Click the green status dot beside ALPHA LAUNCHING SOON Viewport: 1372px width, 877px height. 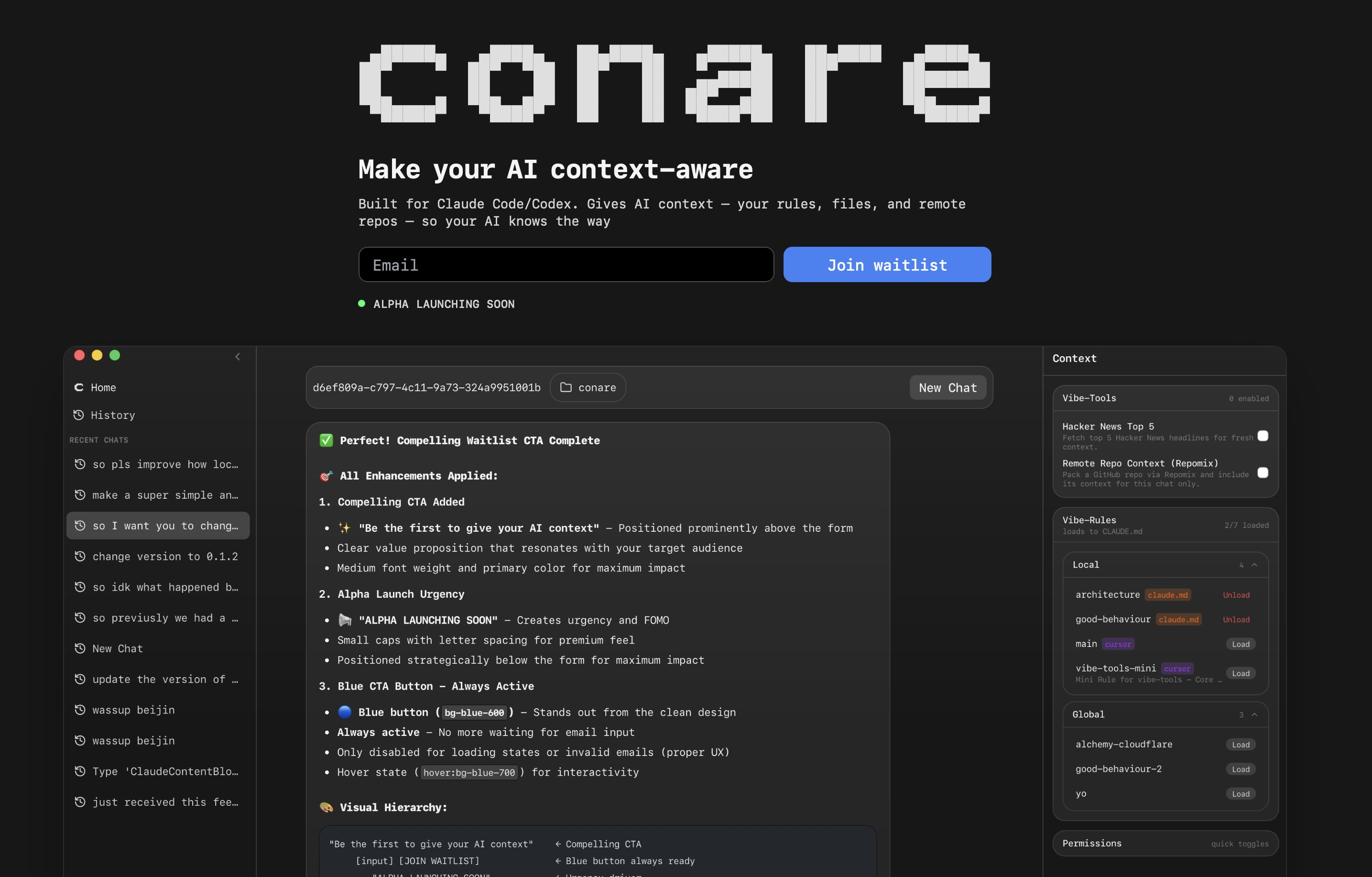(x=361, y=304)
